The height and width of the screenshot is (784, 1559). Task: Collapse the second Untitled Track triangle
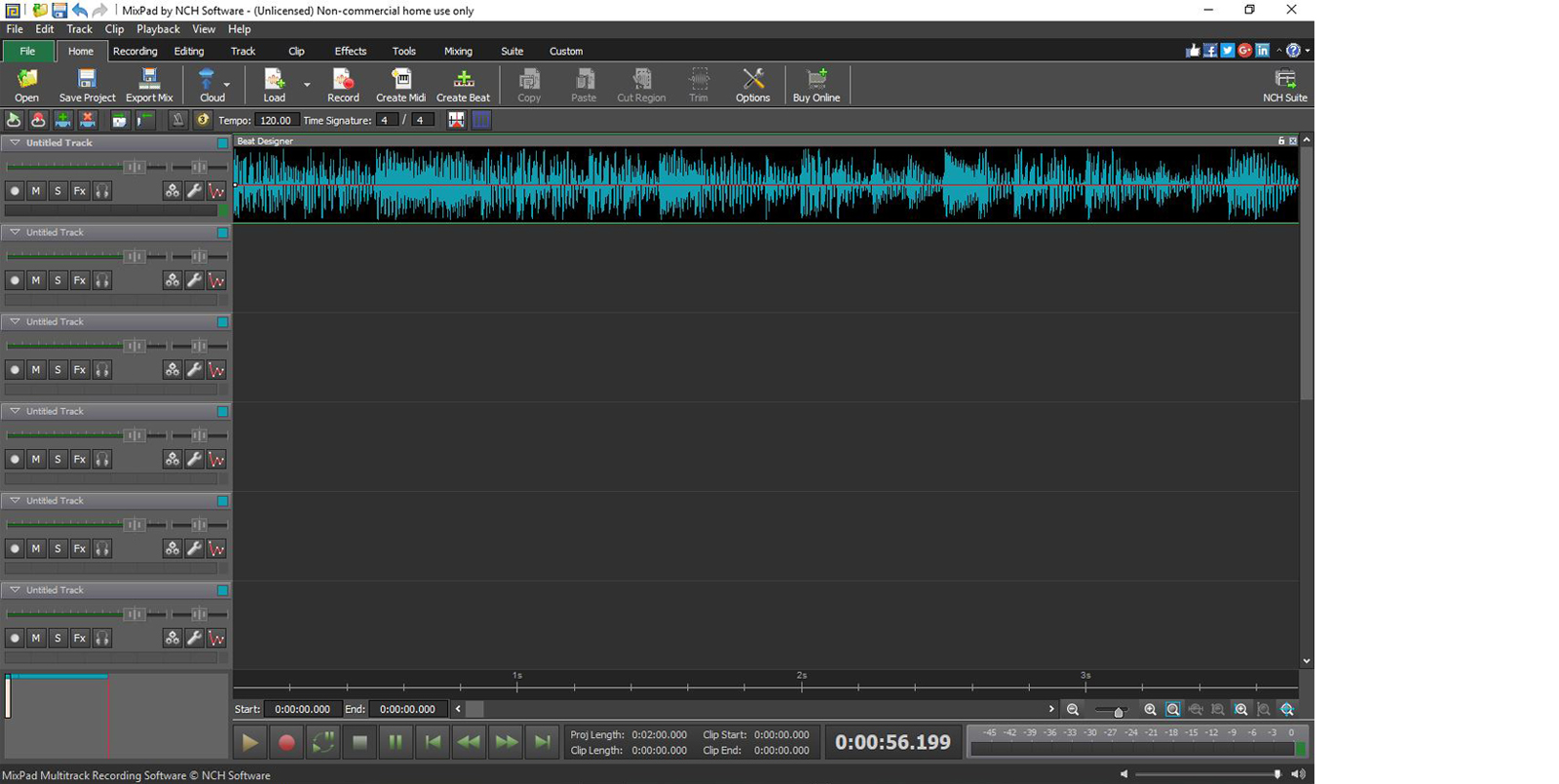click(x=15, y=232)
